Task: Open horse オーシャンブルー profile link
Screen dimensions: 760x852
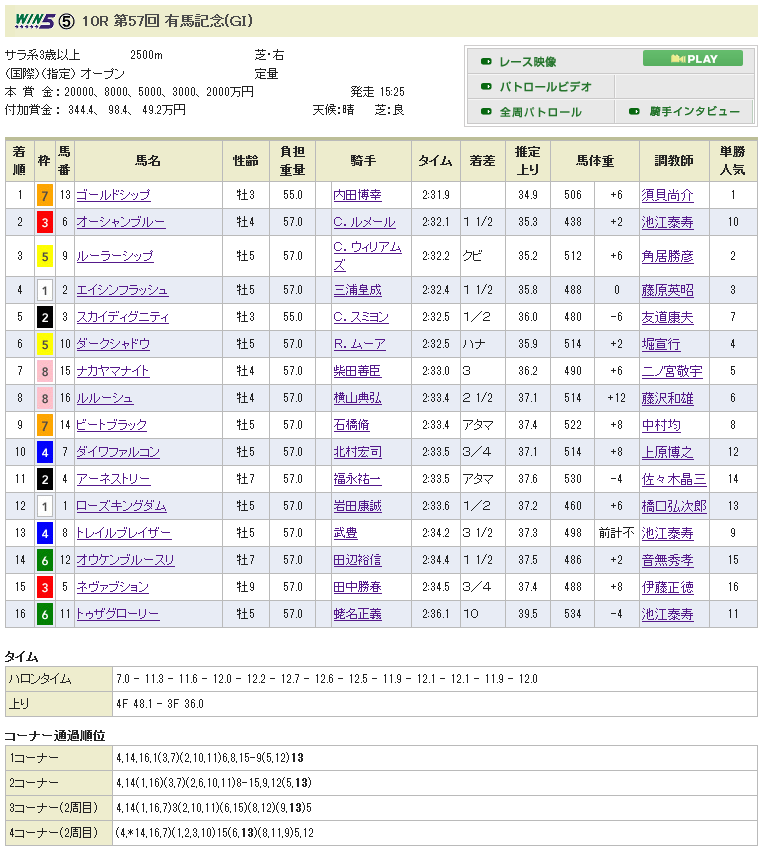Action: click(120, 222)
